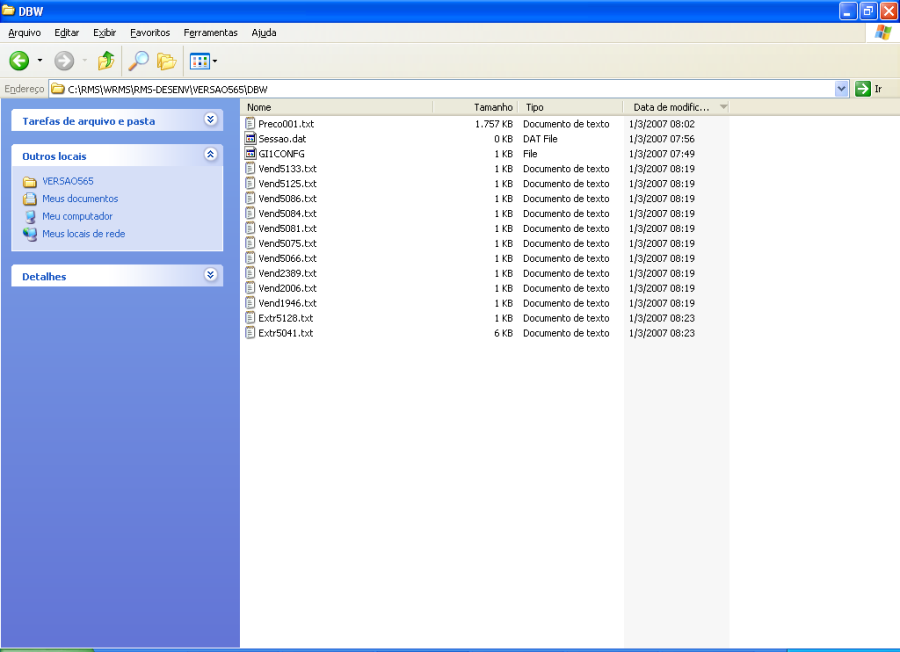Open the Favoritos menu
900x652 pixels.
[150, 33]
